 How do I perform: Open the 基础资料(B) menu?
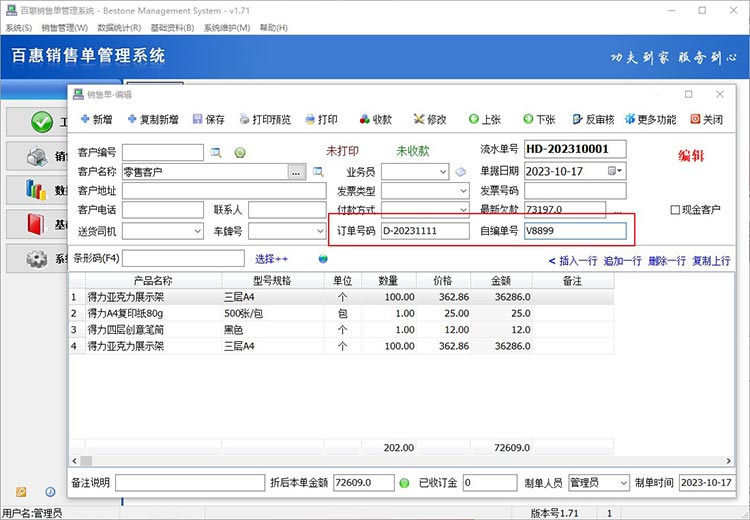click(x=172, y=28)
